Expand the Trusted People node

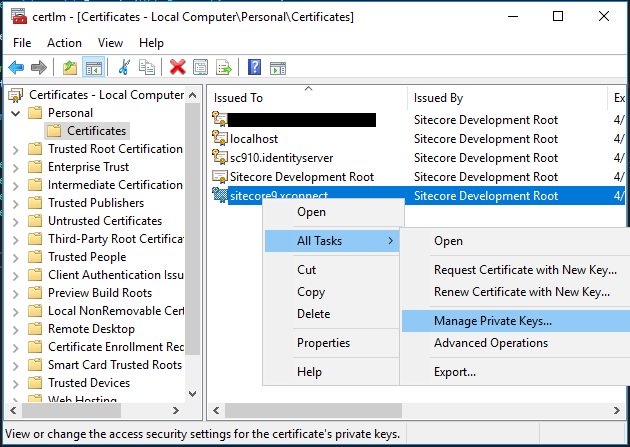click(x=16, y=257)
